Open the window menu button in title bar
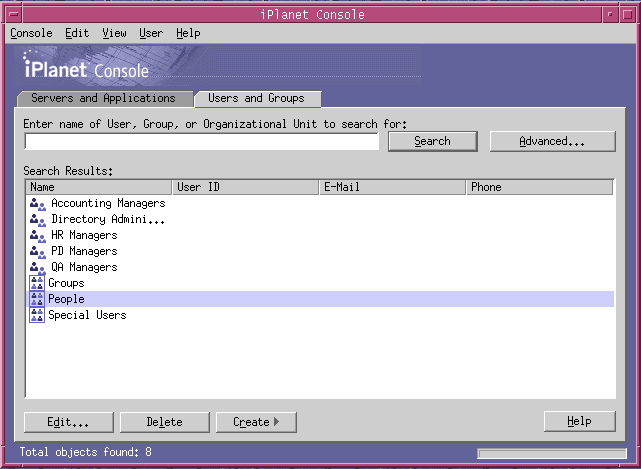The image size is (641, 469). point(13,15)
